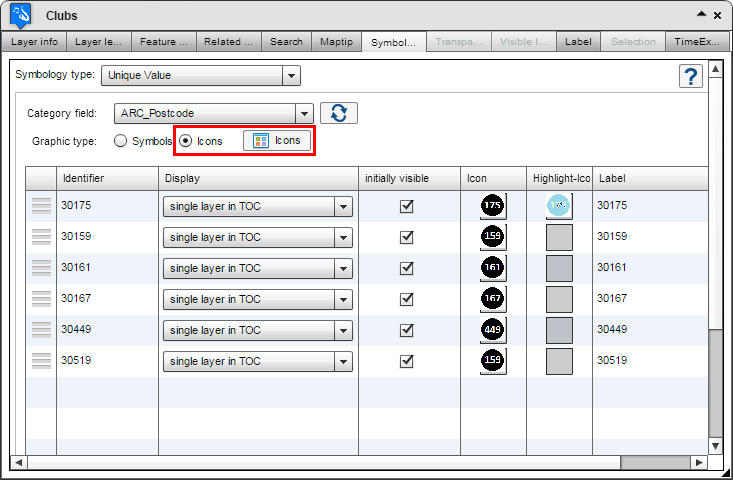Viewport: 733px width, 480px height.
Task: Click the 161 icon in row 30161
Action: point(493,268)
